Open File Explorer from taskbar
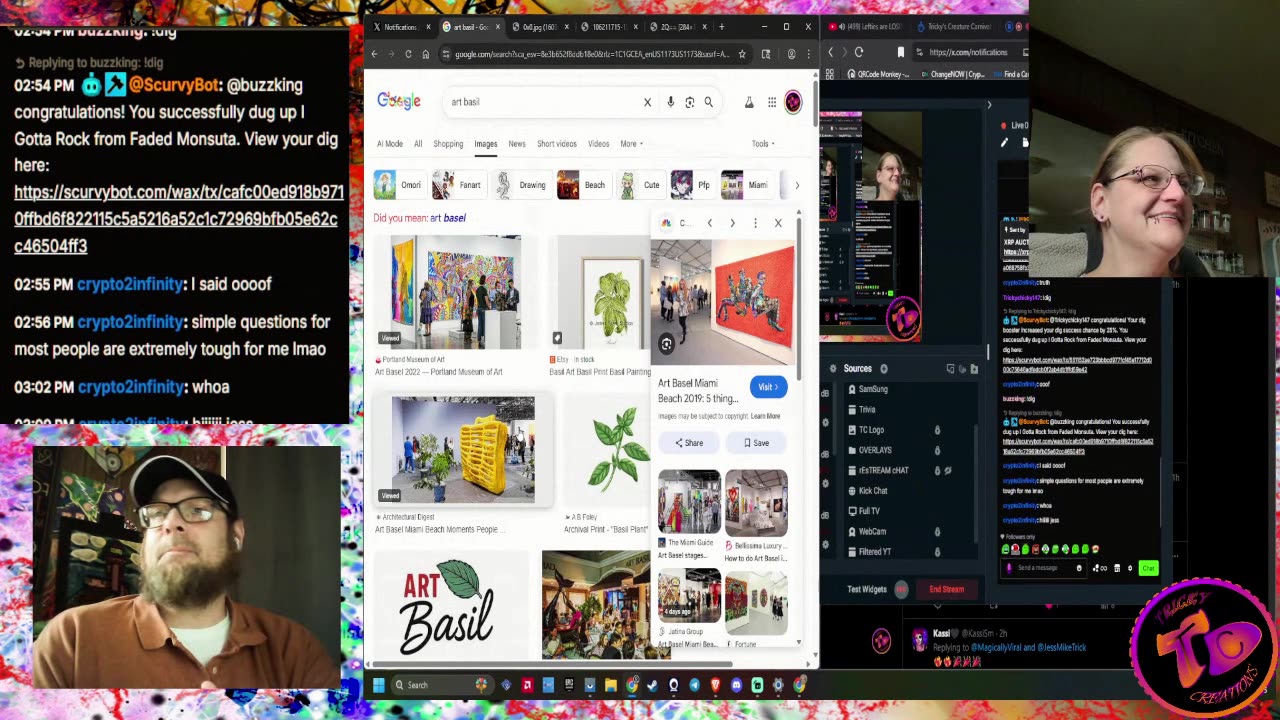The height and width of the screenshot is (720, 1280). coord(610,685)
